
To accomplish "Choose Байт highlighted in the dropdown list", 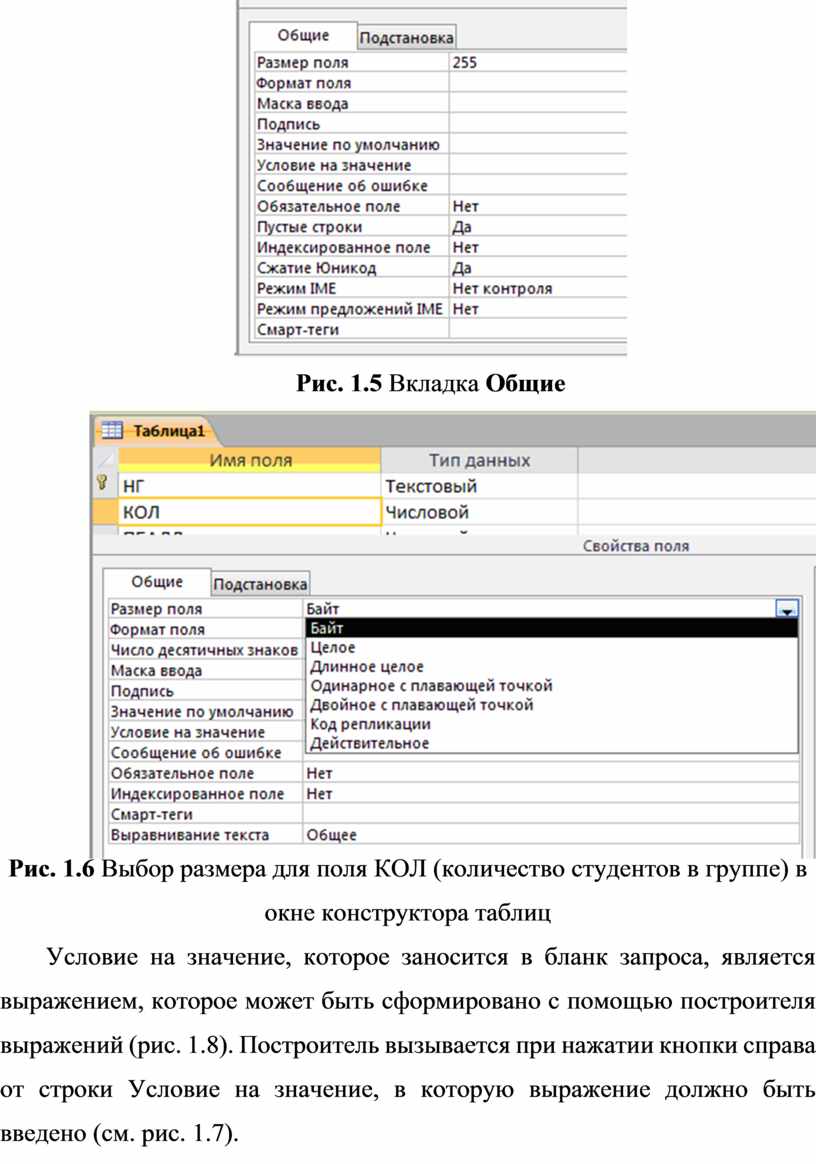I will (552, 628).
